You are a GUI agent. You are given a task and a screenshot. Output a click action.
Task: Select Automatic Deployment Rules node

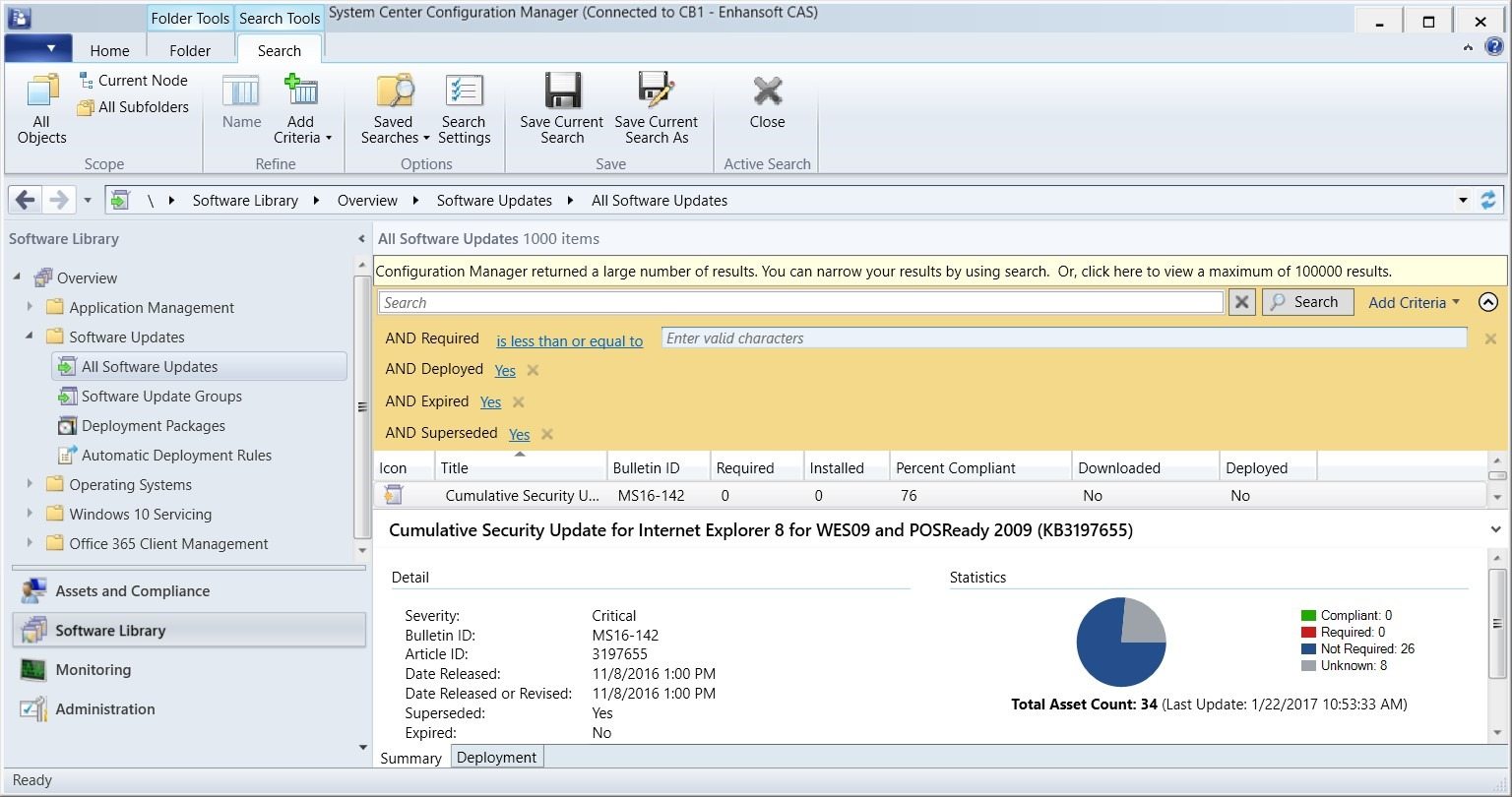tap(176, 456)
